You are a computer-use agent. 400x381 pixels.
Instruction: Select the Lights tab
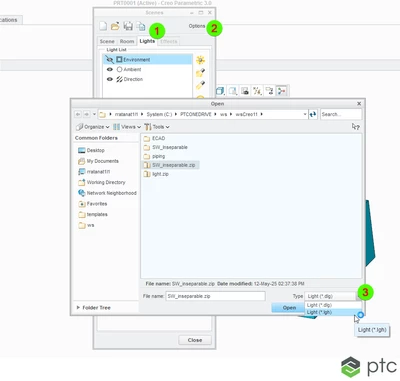[147, 41]
